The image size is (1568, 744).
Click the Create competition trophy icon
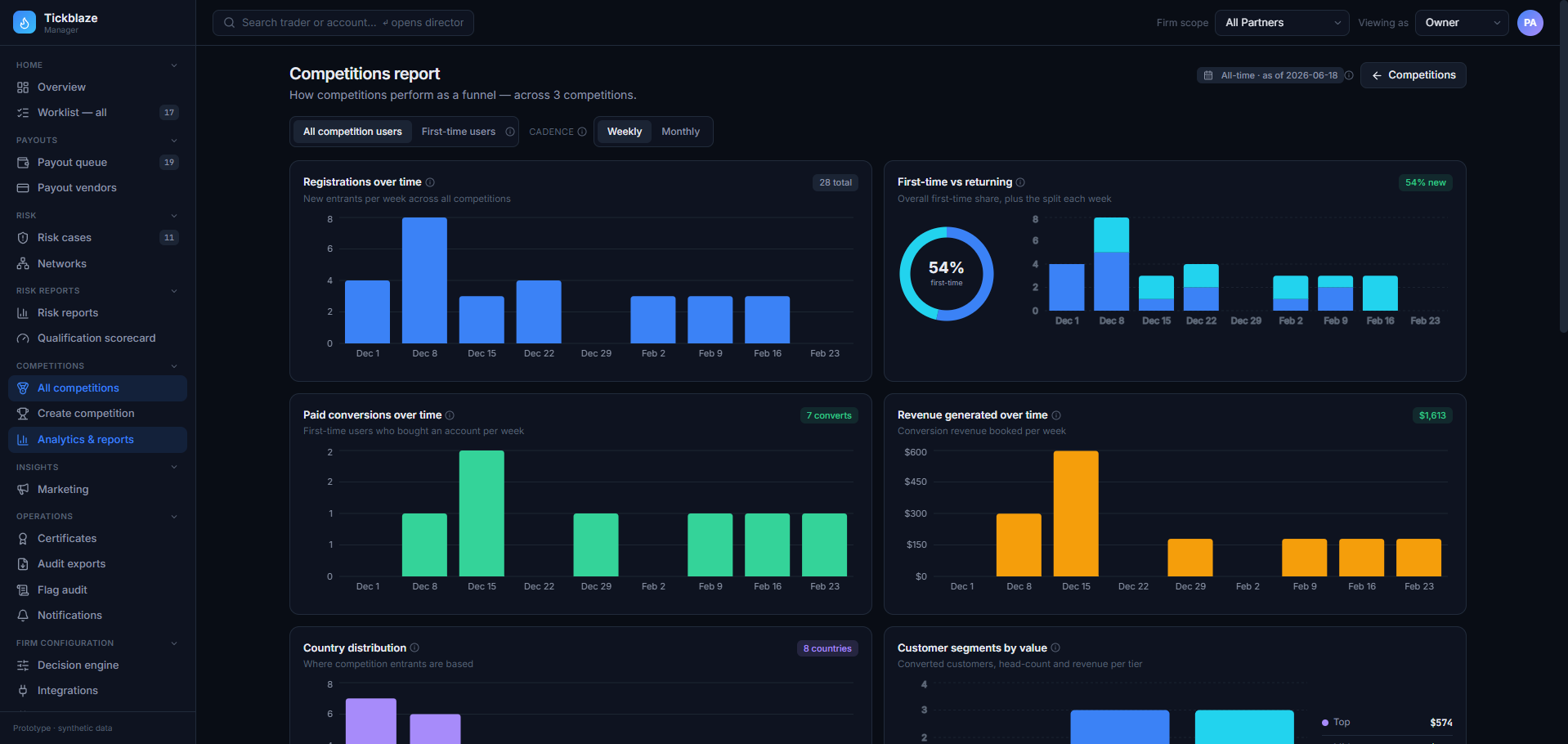point(23,414)
